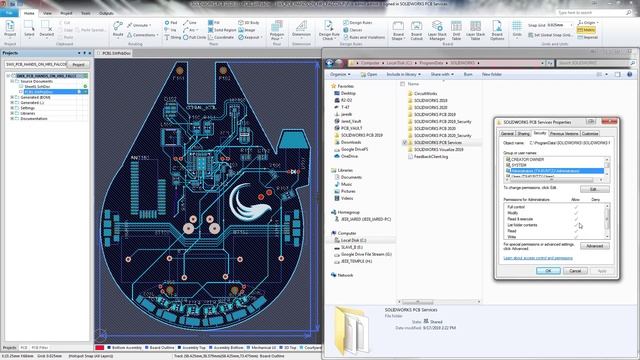
Task: Open the Previous Versions tab in Properties
Action: click(564, 133)
